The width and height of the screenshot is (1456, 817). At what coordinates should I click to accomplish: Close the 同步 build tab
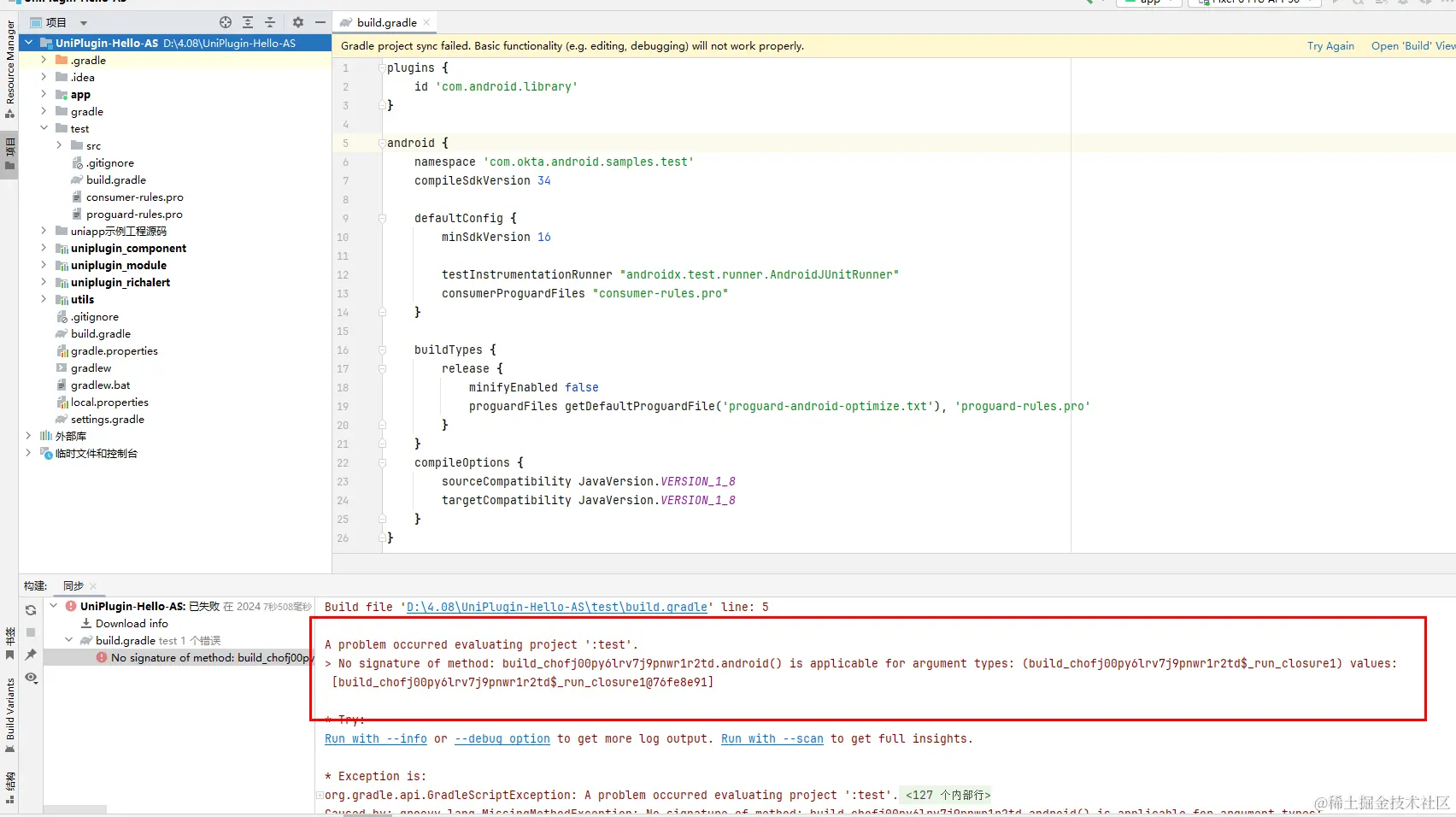(93, 586)
